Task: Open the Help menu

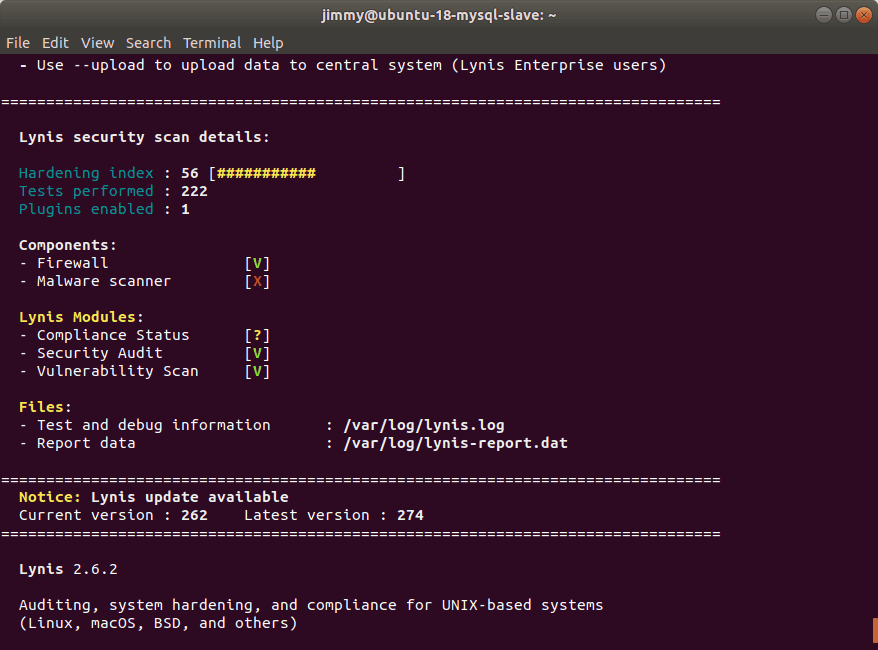Action: 268,43
